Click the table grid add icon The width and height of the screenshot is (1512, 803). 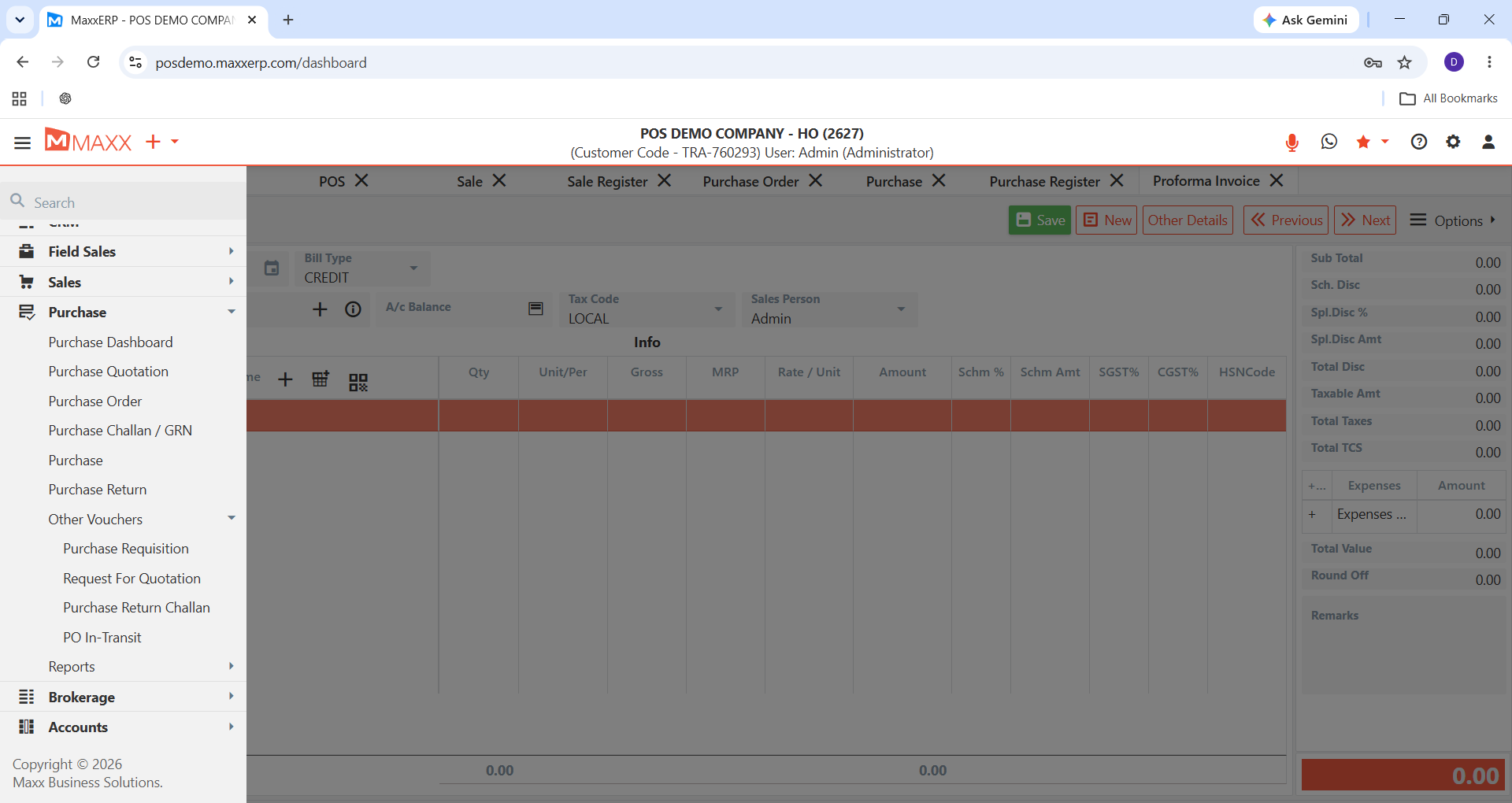[x=321, y=379]
